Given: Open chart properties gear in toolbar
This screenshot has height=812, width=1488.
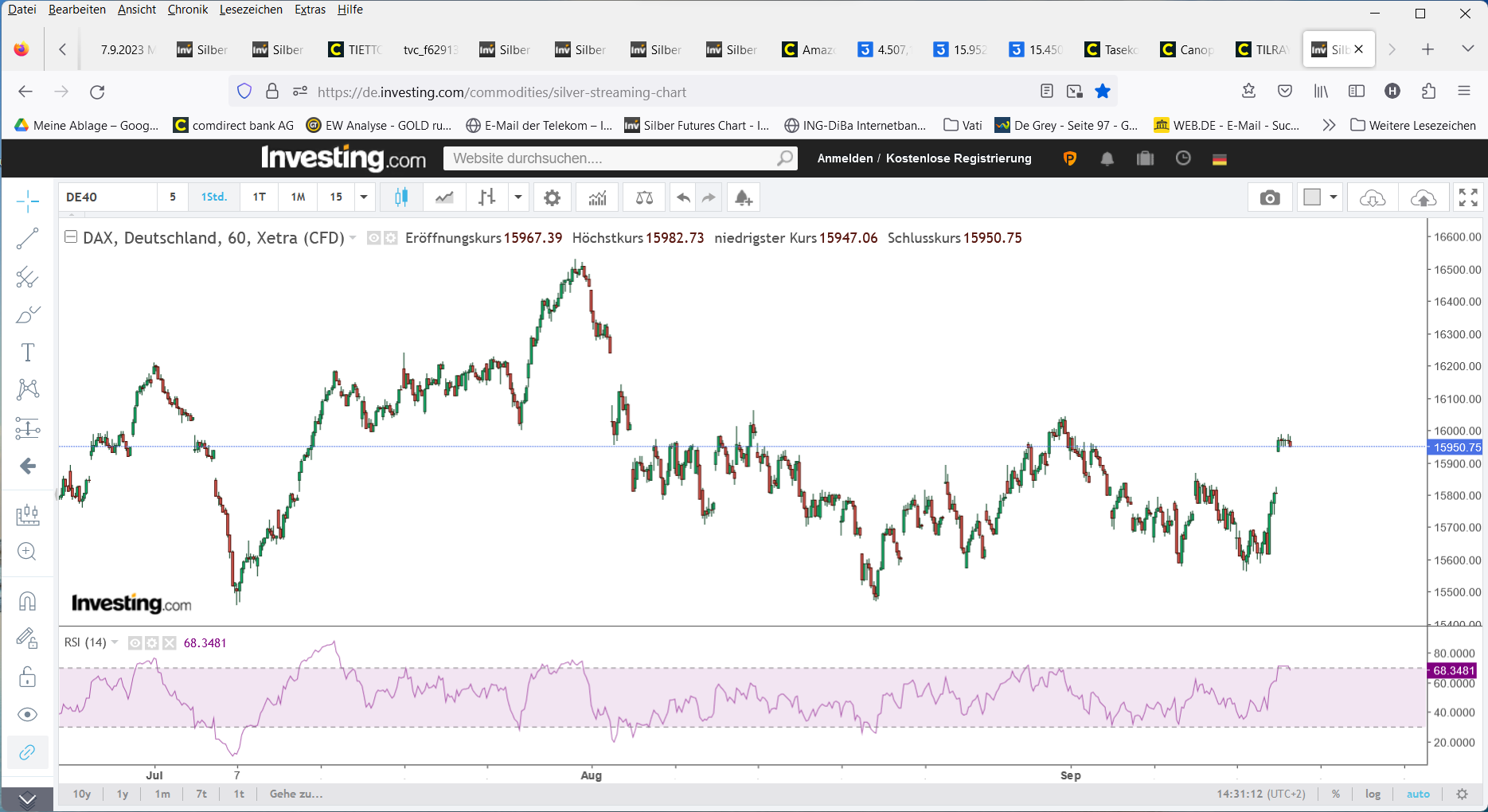Looking at the screenshot, I should click(x=552, y=197).
